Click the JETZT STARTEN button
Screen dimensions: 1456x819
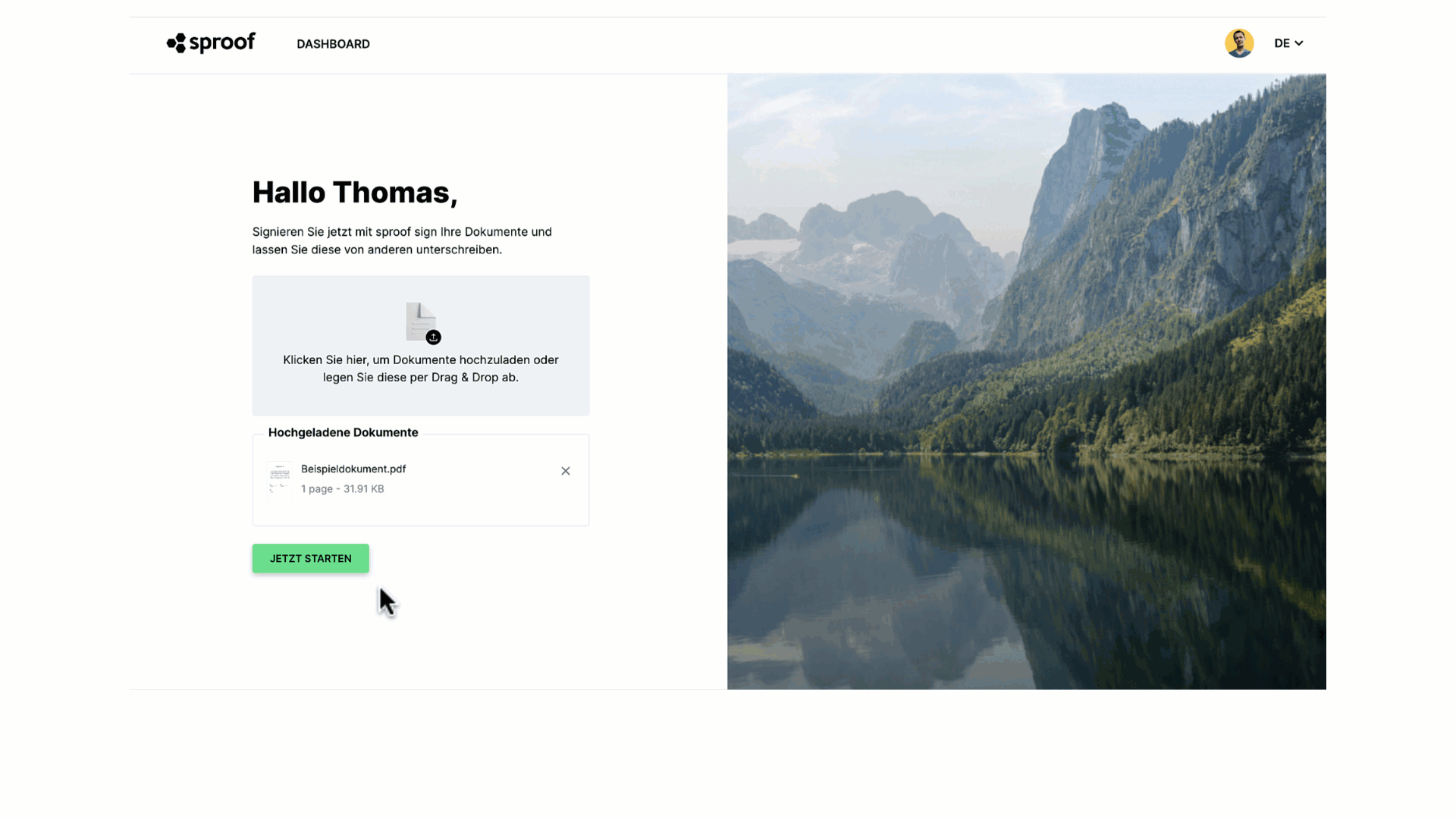(311, 558)
